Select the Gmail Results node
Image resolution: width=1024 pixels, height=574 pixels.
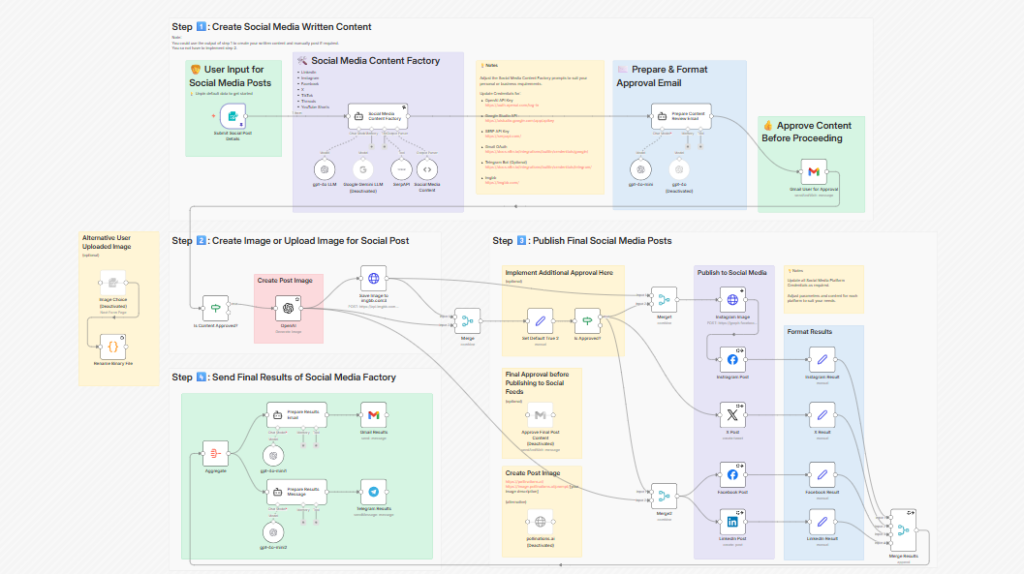(374, 415)
